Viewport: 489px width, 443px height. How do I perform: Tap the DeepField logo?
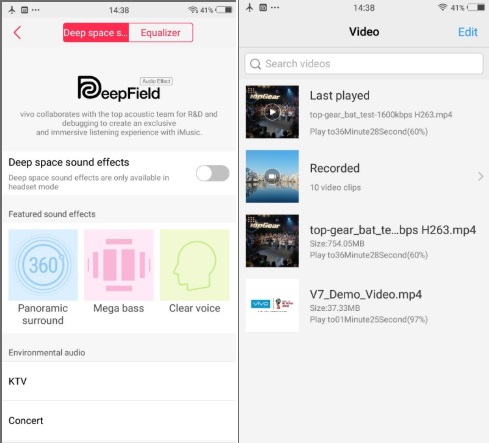click(119, 89)
